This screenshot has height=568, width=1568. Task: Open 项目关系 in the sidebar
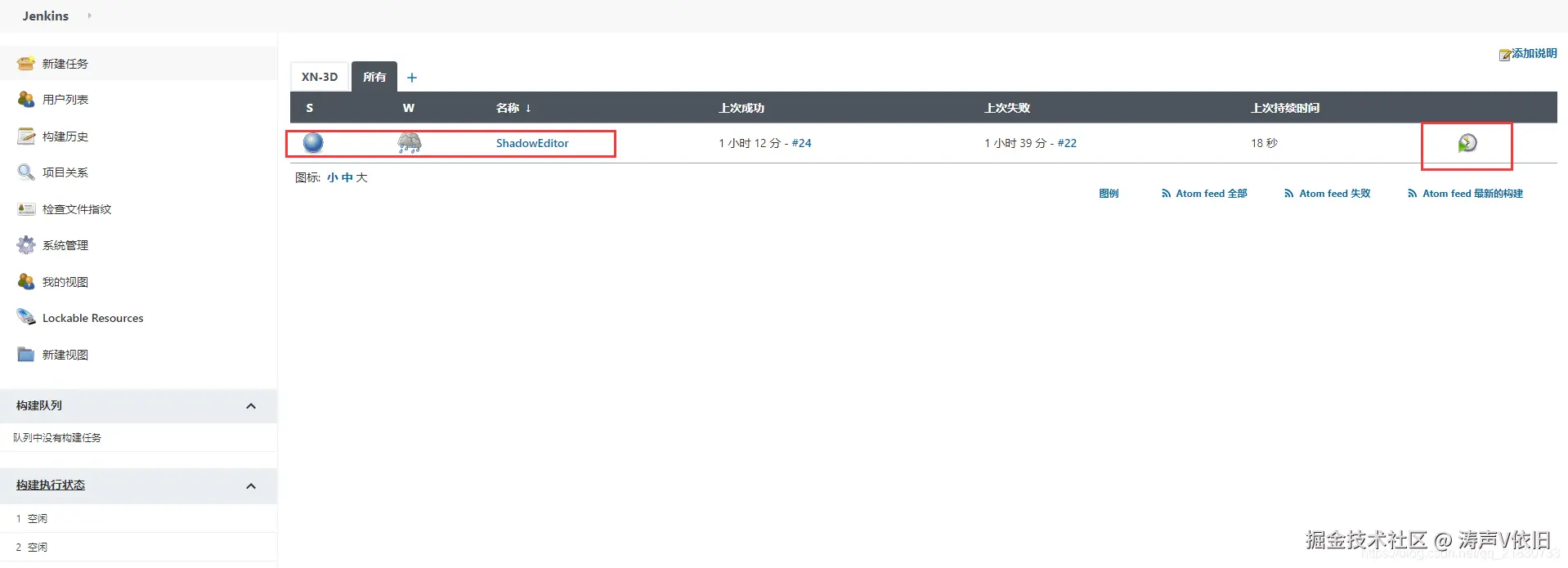coord(65,172)
